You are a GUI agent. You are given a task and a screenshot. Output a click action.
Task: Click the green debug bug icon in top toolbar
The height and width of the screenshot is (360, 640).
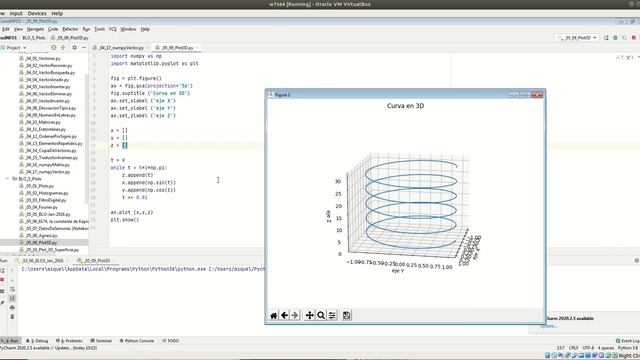[615, 38]
